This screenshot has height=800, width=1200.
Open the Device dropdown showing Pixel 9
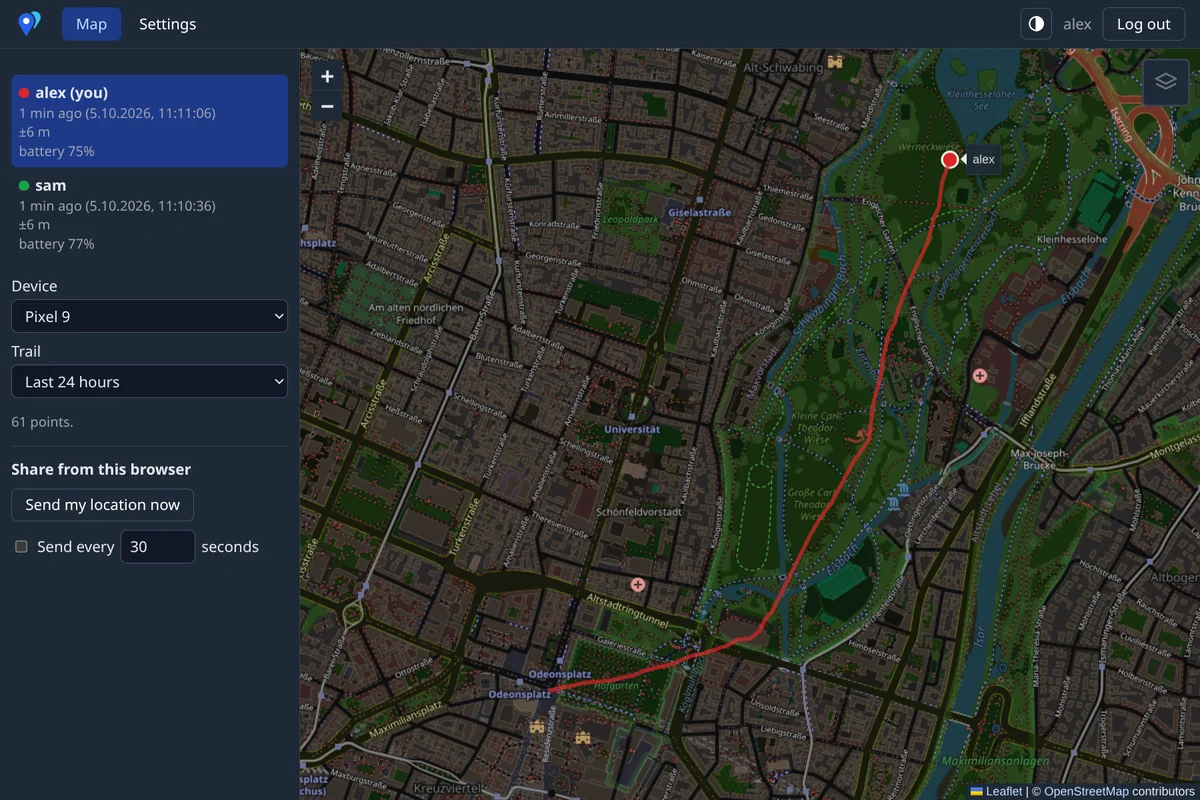pyautogui.click(x=149, y=316)
